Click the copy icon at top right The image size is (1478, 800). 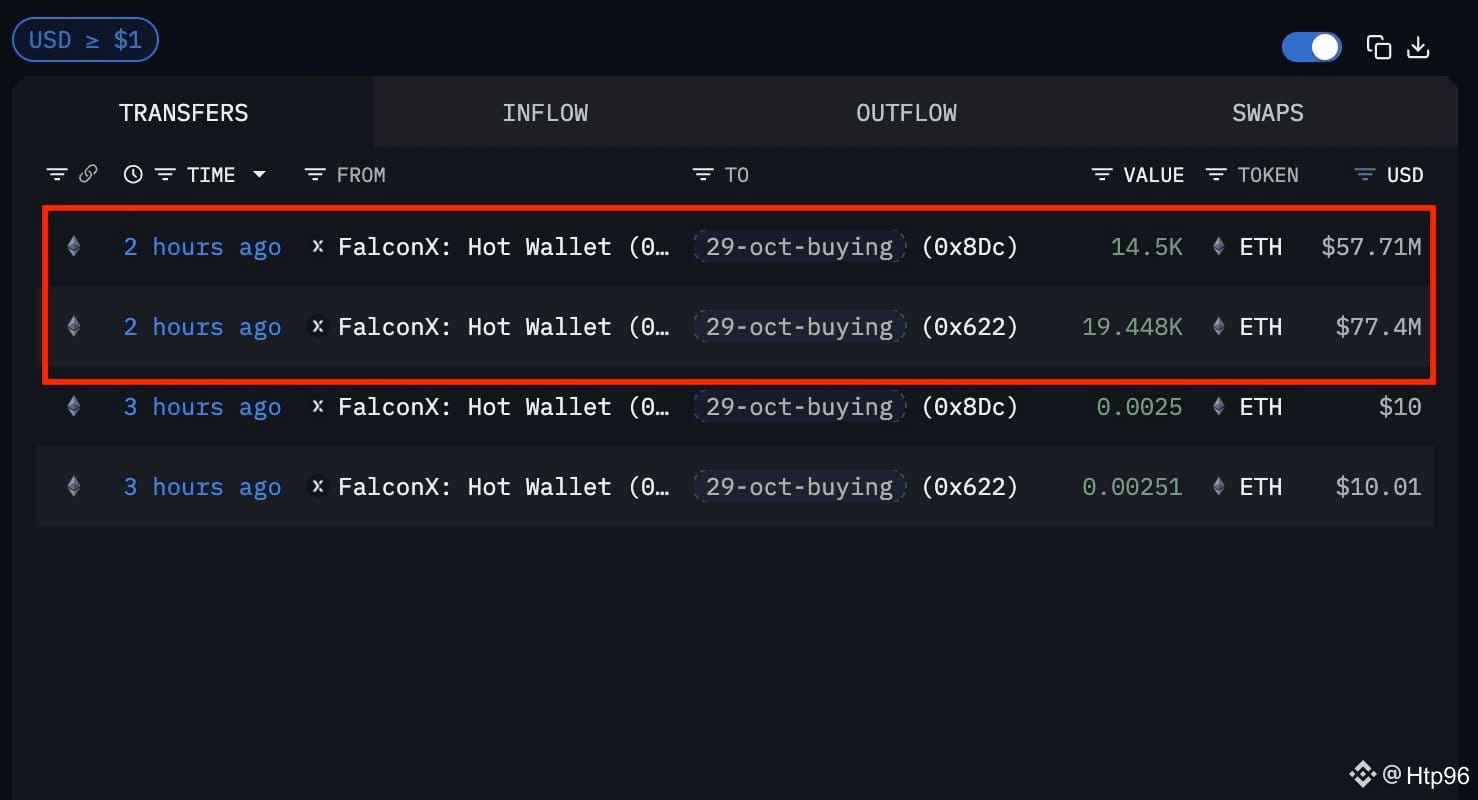tap(1379, 47)
